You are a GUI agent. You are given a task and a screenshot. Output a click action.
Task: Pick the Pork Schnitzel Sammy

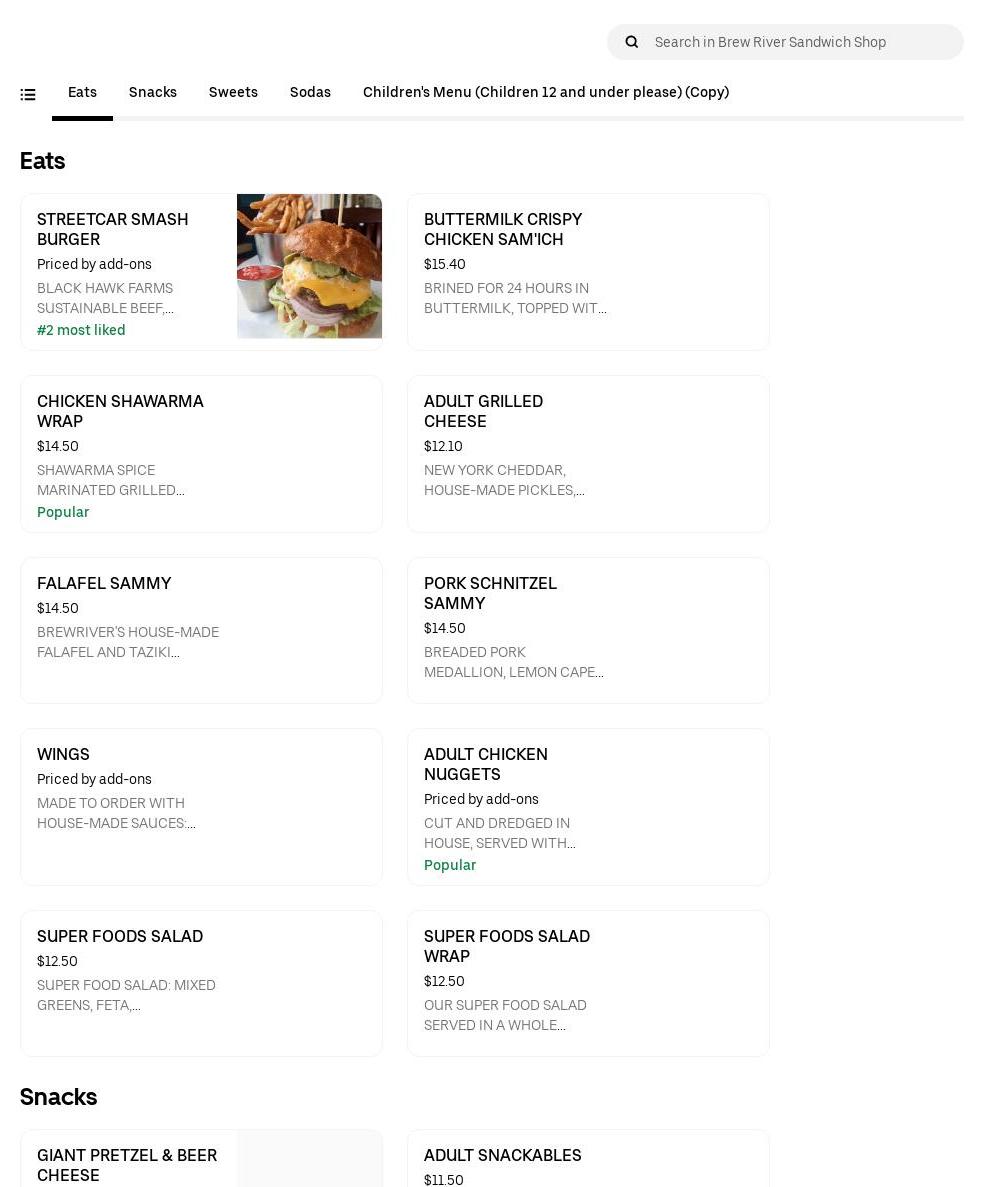point(490,594)
